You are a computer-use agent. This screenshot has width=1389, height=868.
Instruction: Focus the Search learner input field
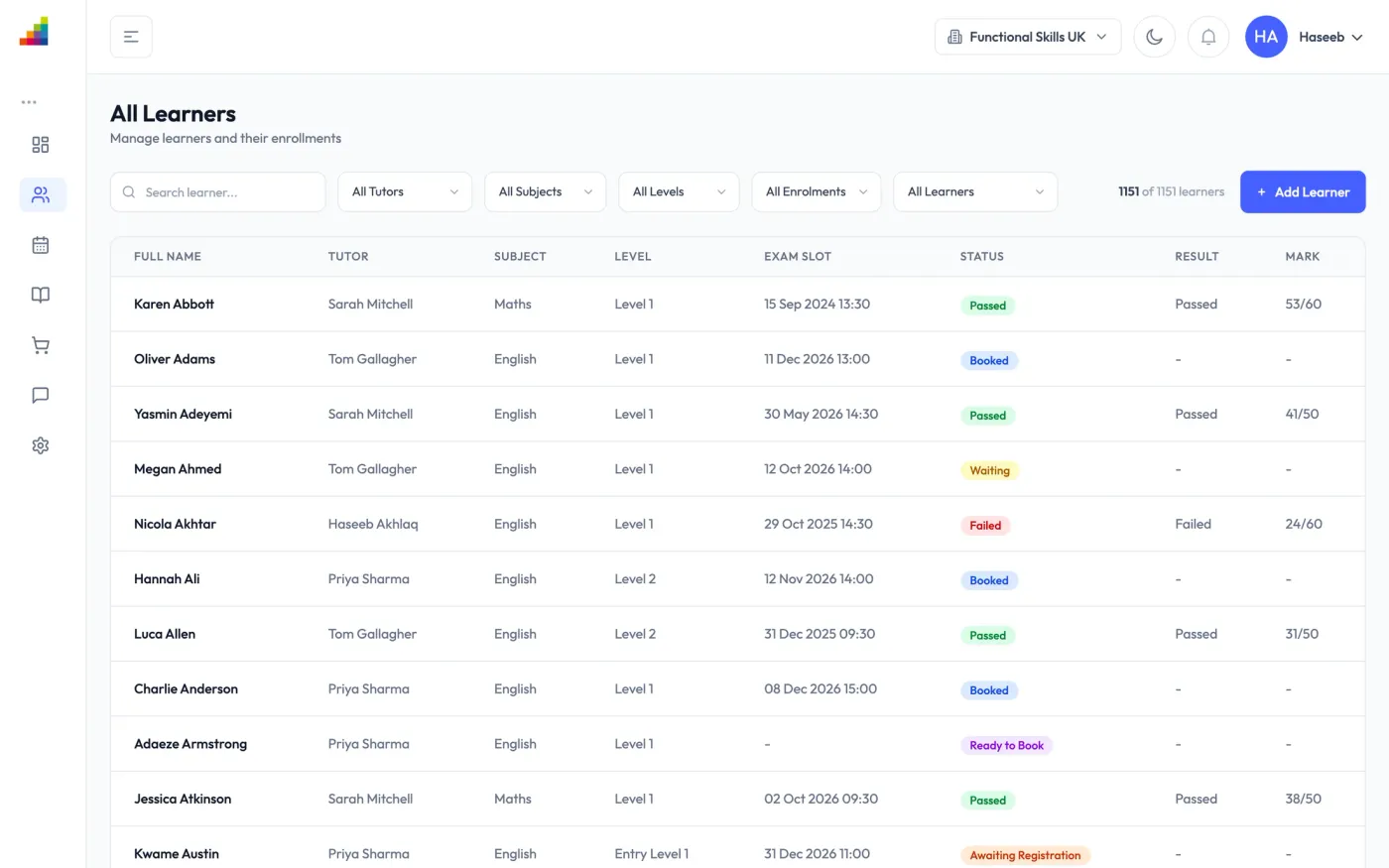tap(217, 192)
